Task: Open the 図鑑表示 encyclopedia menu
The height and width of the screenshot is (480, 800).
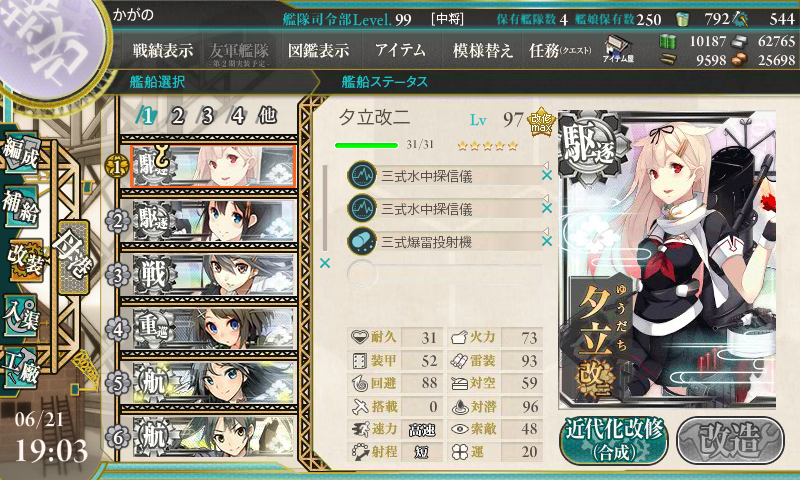Action: 318,50
